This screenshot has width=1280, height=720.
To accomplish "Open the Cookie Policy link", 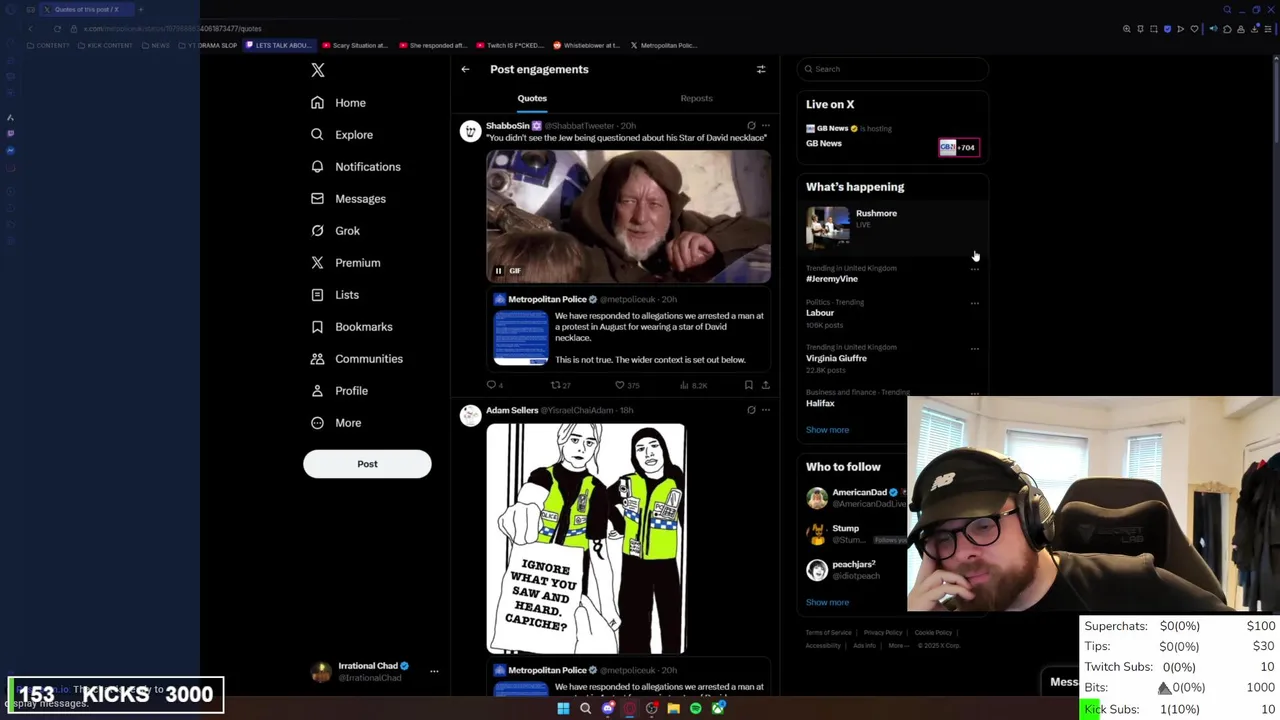I will 933,633.
